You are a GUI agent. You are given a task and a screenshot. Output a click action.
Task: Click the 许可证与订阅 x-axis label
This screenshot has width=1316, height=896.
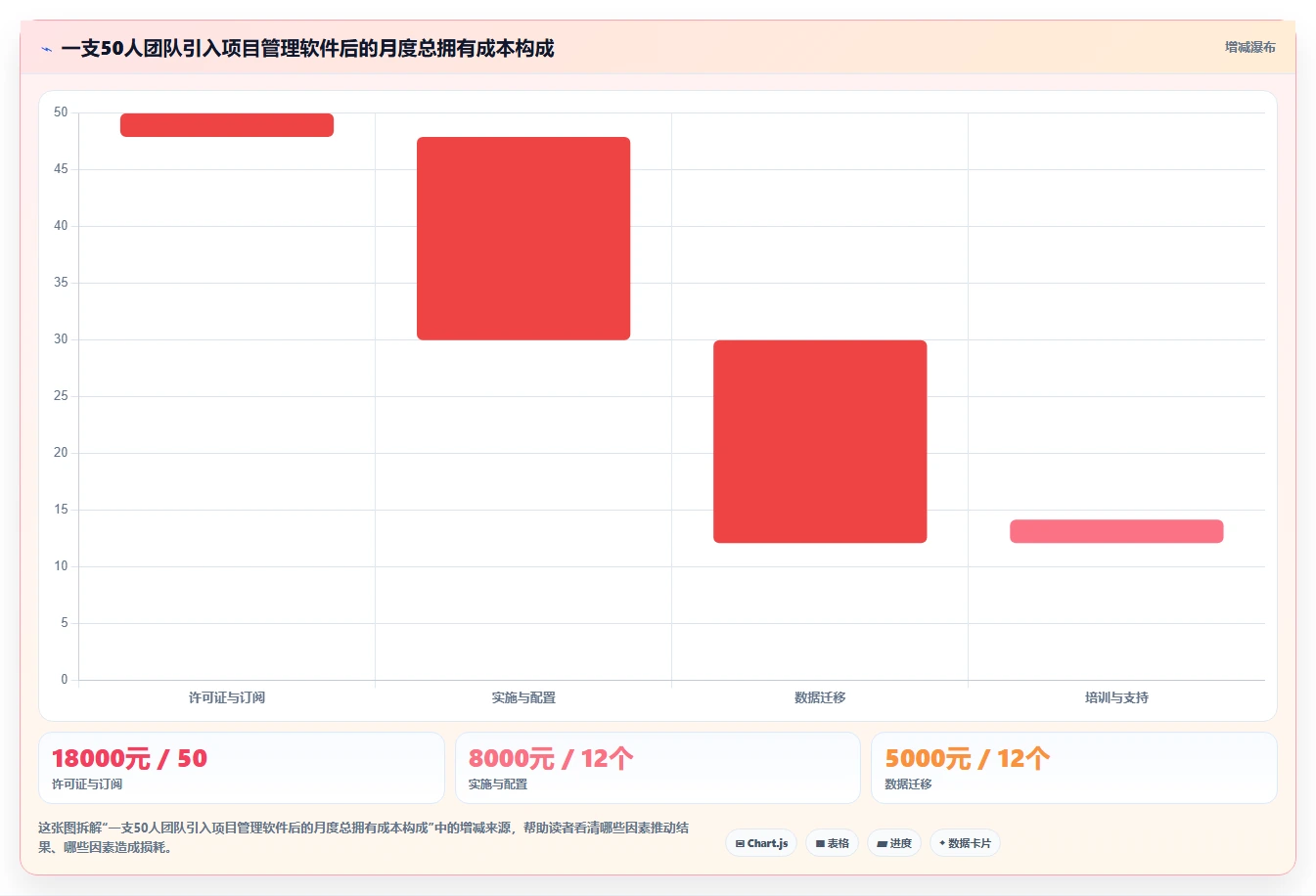pyautogui.click(x=227, y=697)
